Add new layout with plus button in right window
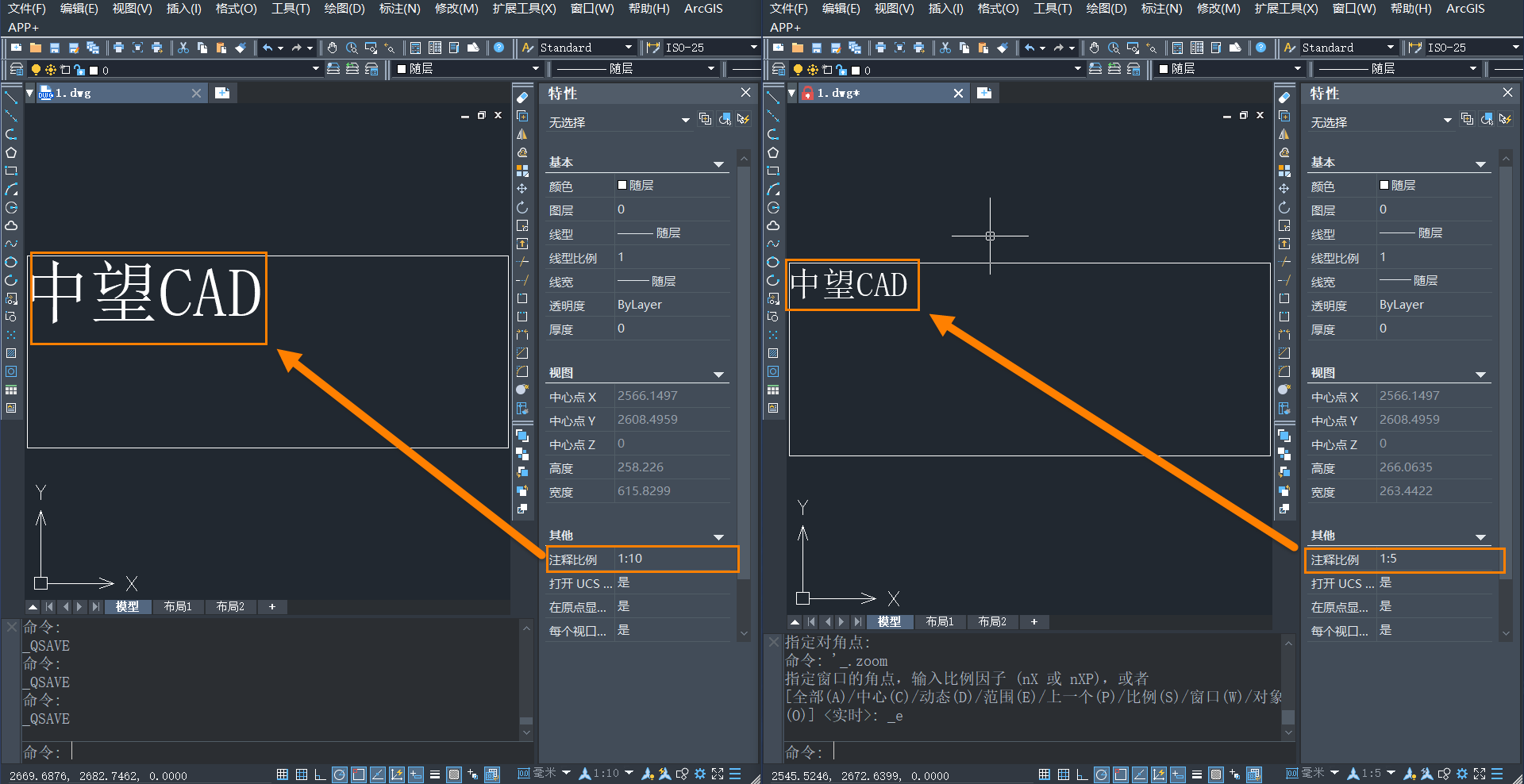The image size is (1524, 784). coord(1034,621)
